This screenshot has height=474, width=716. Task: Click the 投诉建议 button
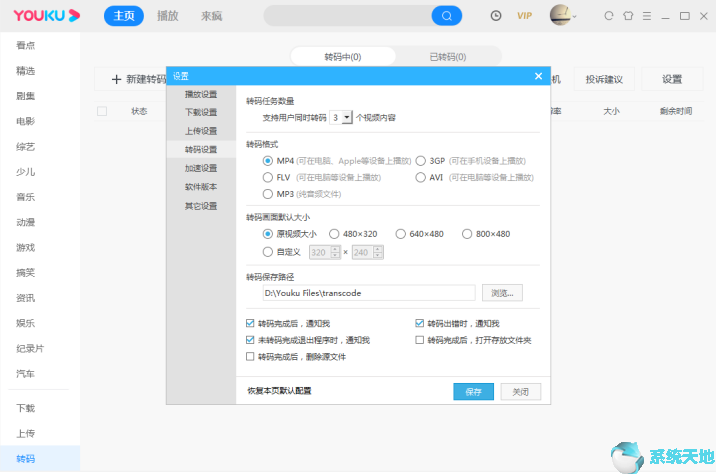[604, 79]
